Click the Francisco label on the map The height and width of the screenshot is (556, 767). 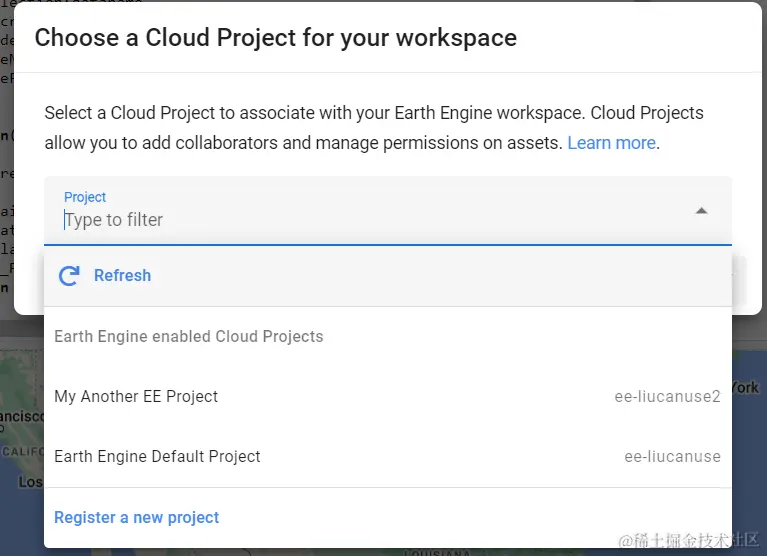(20, 416)
